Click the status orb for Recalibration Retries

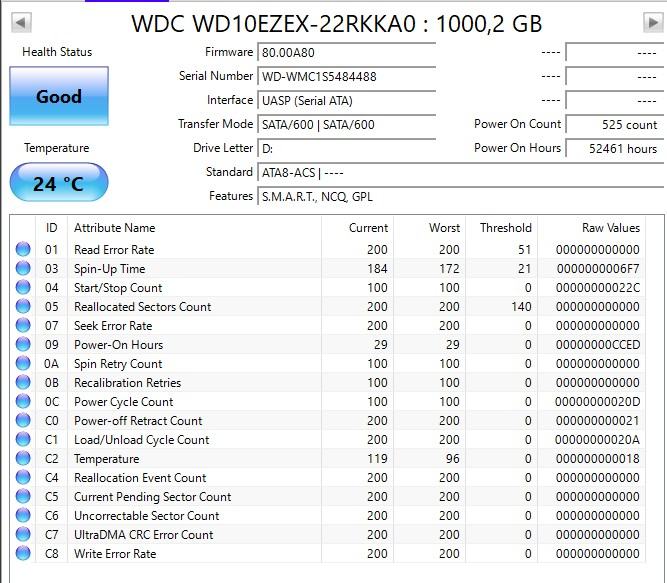coord(23,382)
